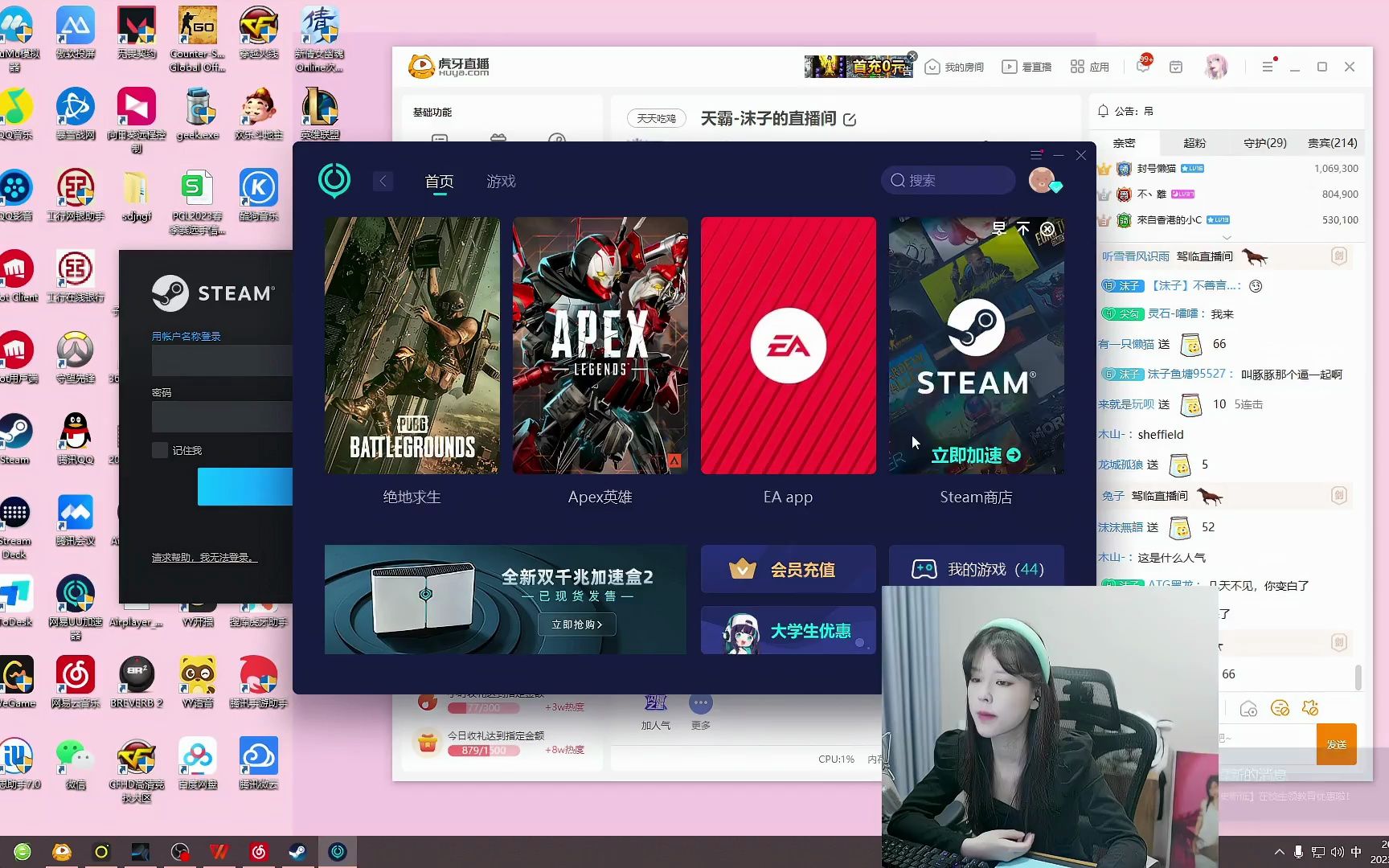Click 发送 button in Huya chat
The height and width of the screenshot is (868, 1389).
coord(1336,744)
